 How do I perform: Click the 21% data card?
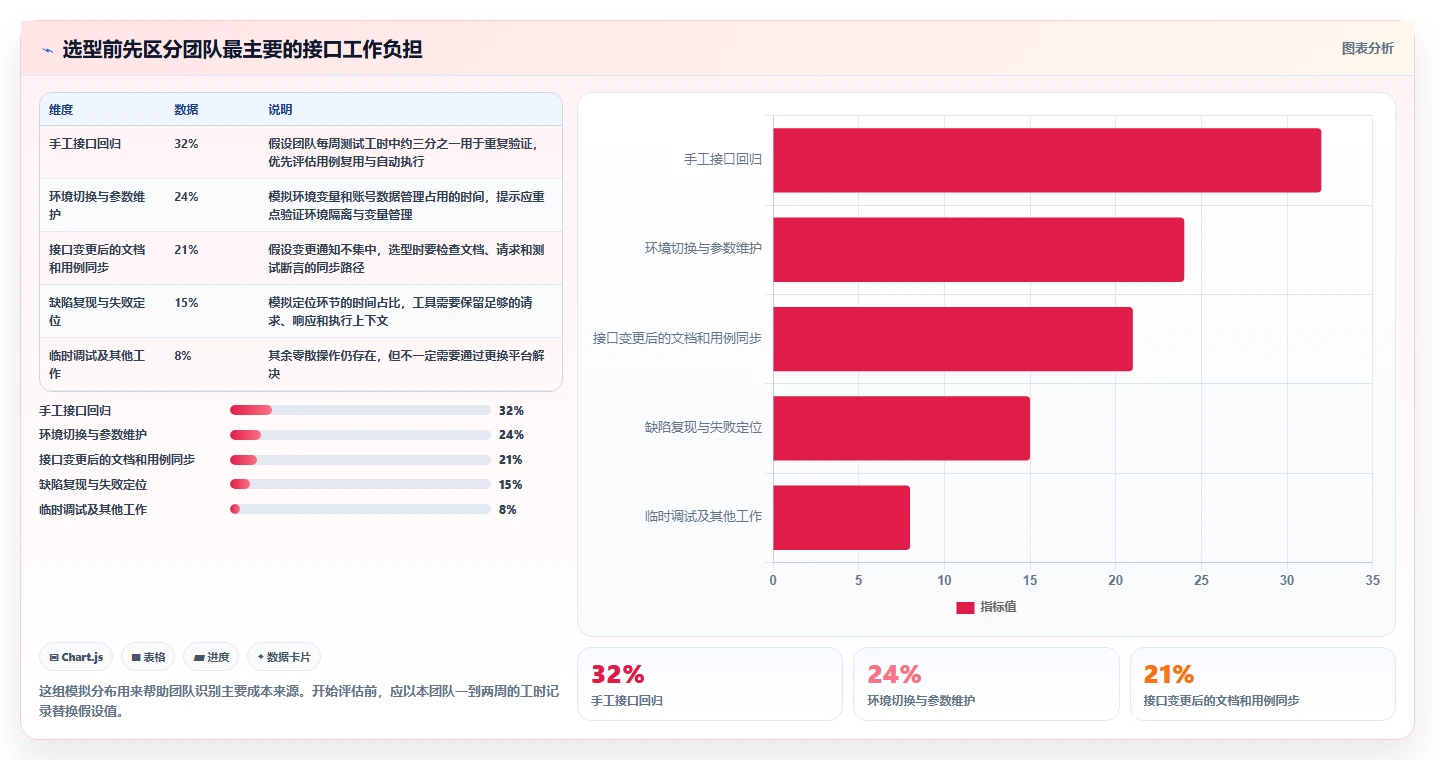pyautogui.click(x=1262, y=684)
